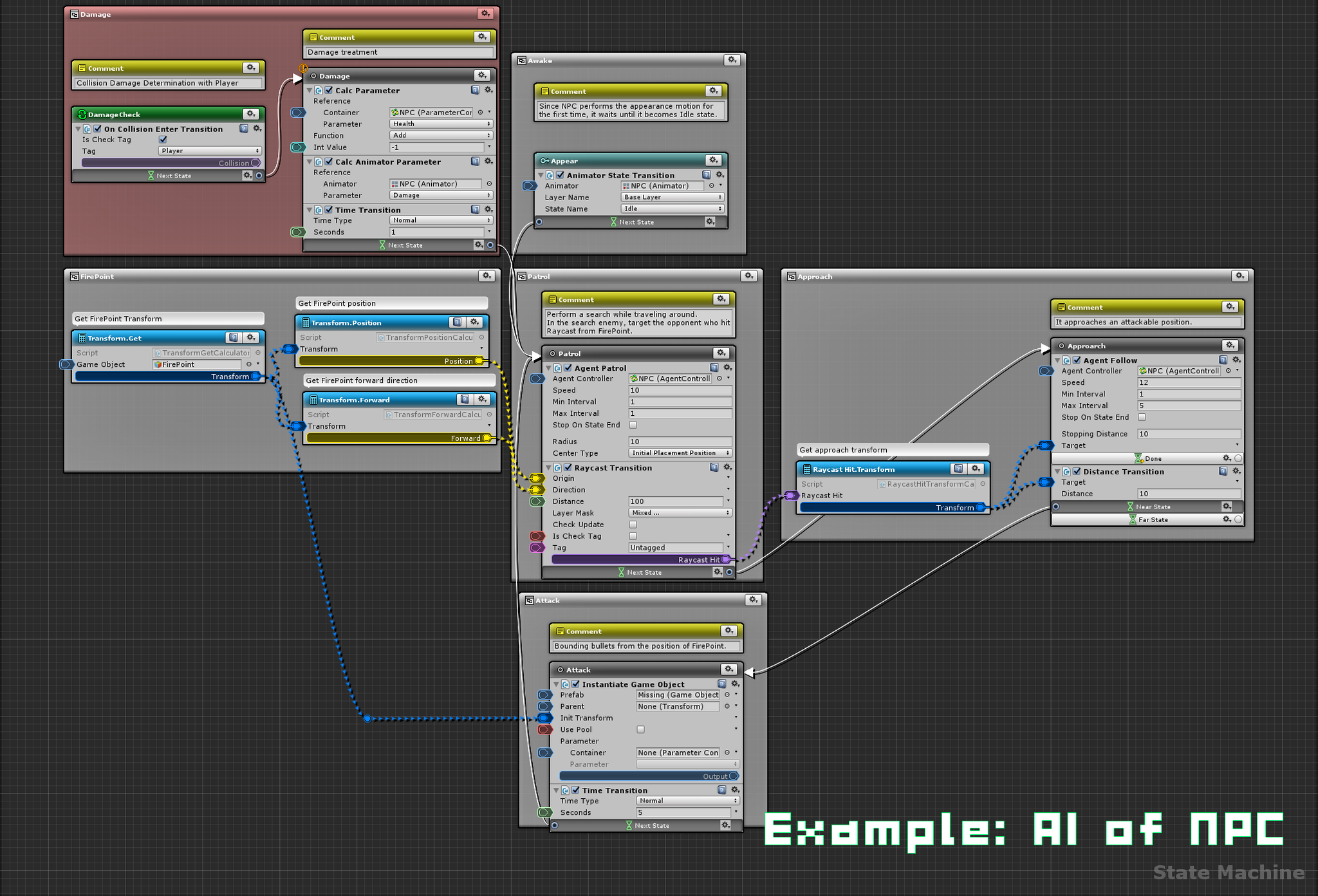
Task: Click gear icon of Awake group header
Action: 732,60
